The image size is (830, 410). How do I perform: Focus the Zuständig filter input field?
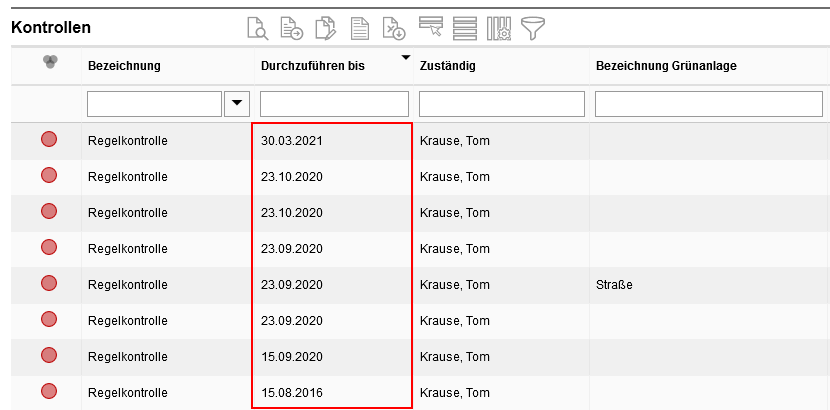point(501,104)
